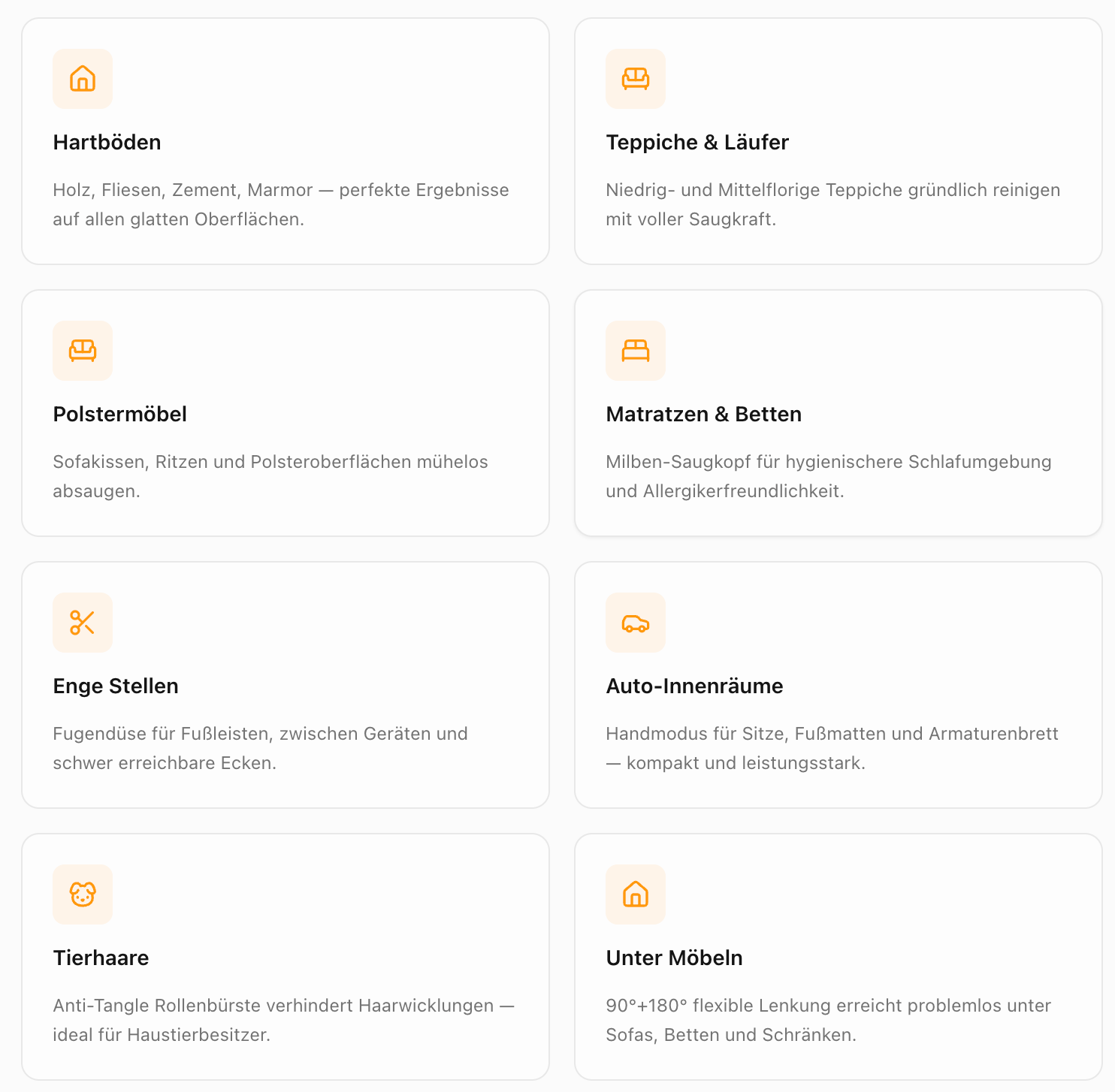Screen dimensions: 1115x1092
Task: Click the house icon above Unter Möbeln
Action: point(636,894)
